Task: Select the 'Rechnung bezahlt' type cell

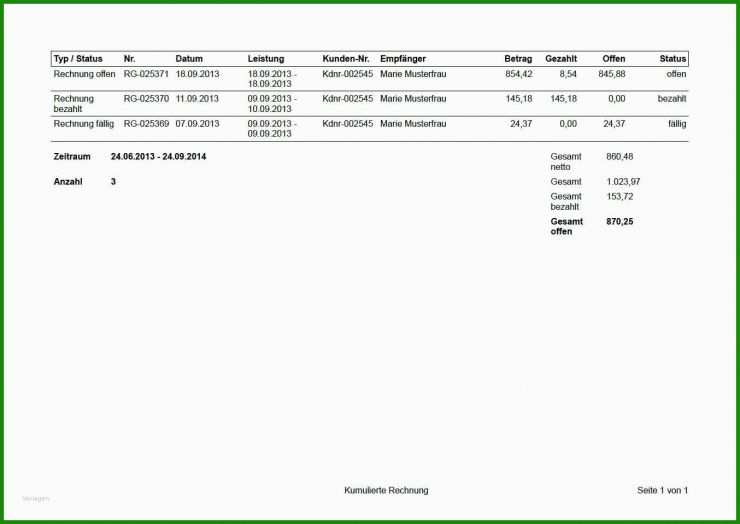Action: (74, 104)
